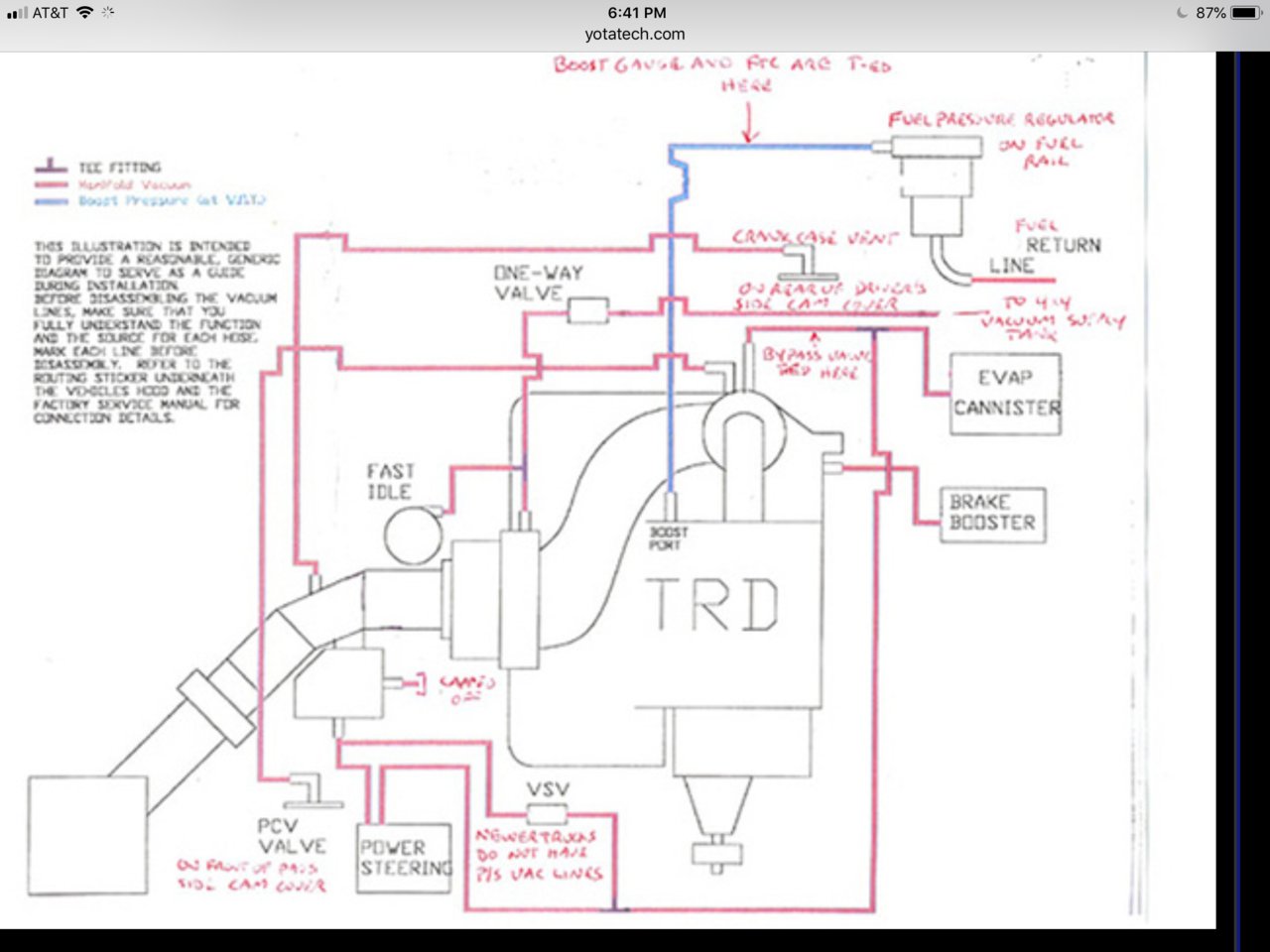This screenshot has height=952, width=1270.
Task: Click the FAST IDLE label
Action: 390,481
